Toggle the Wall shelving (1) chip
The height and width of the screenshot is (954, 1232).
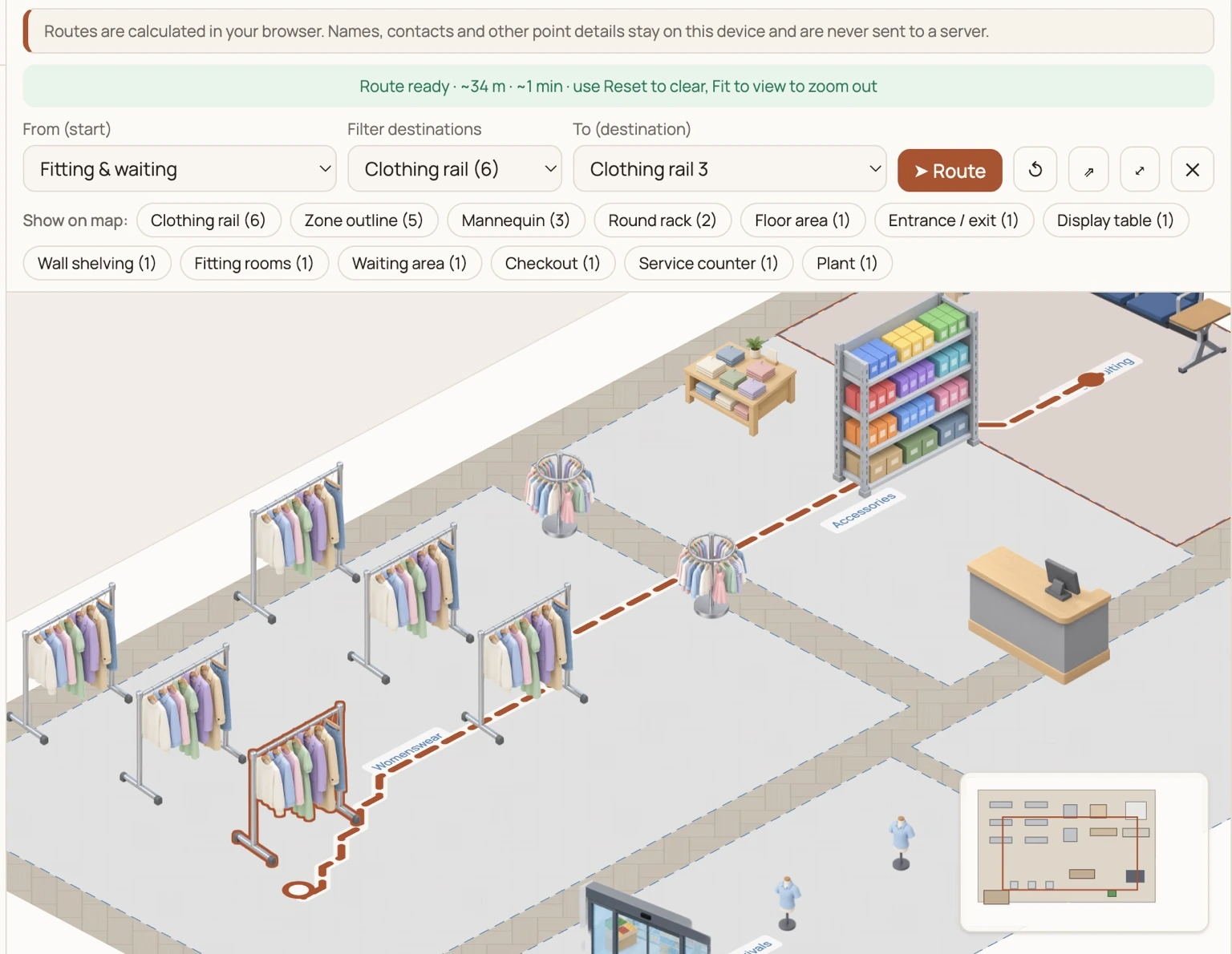(97, 264)
